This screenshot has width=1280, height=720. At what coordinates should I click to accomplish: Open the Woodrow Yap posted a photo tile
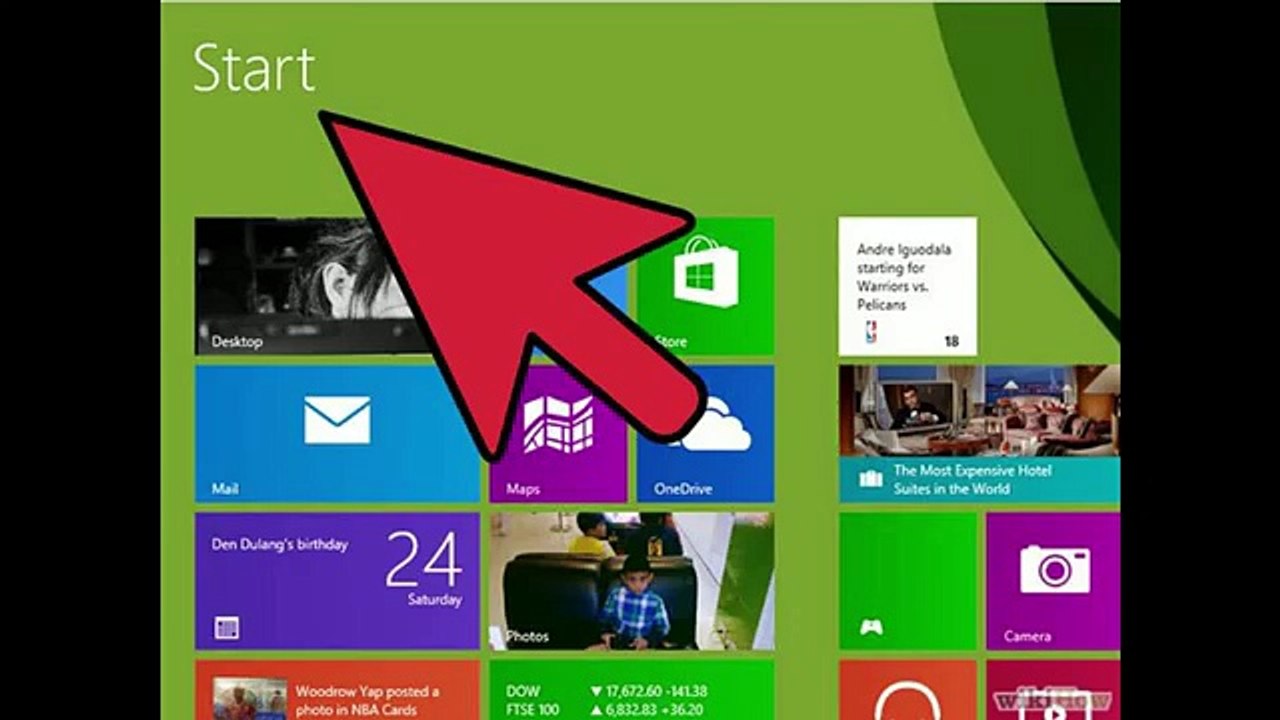(x=337, y=690)
